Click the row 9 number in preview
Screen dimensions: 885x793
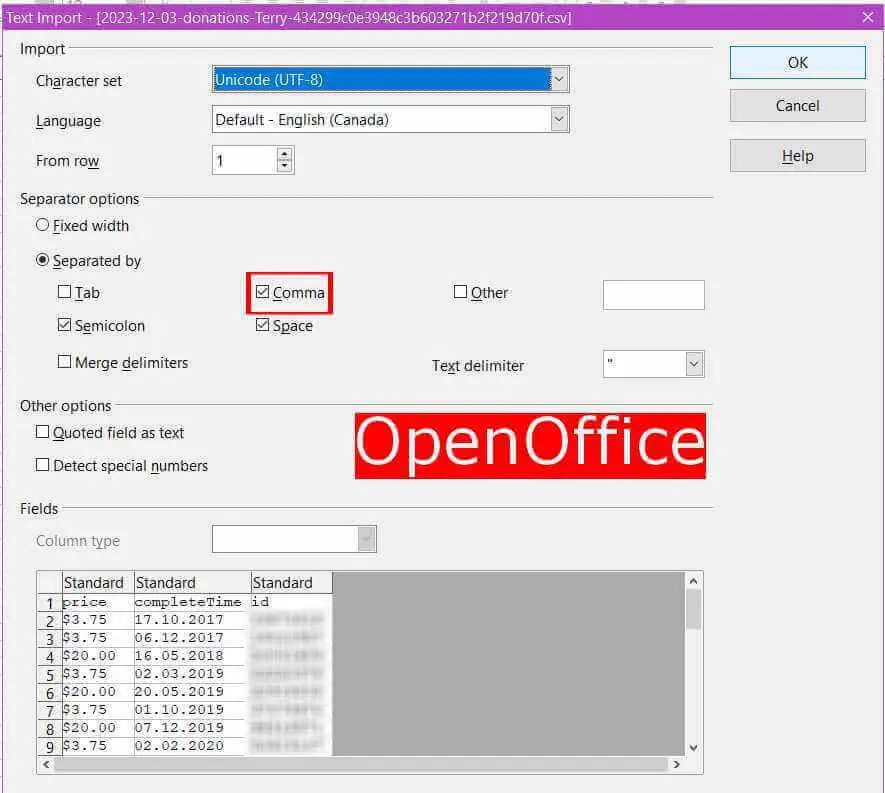[50, 747]
